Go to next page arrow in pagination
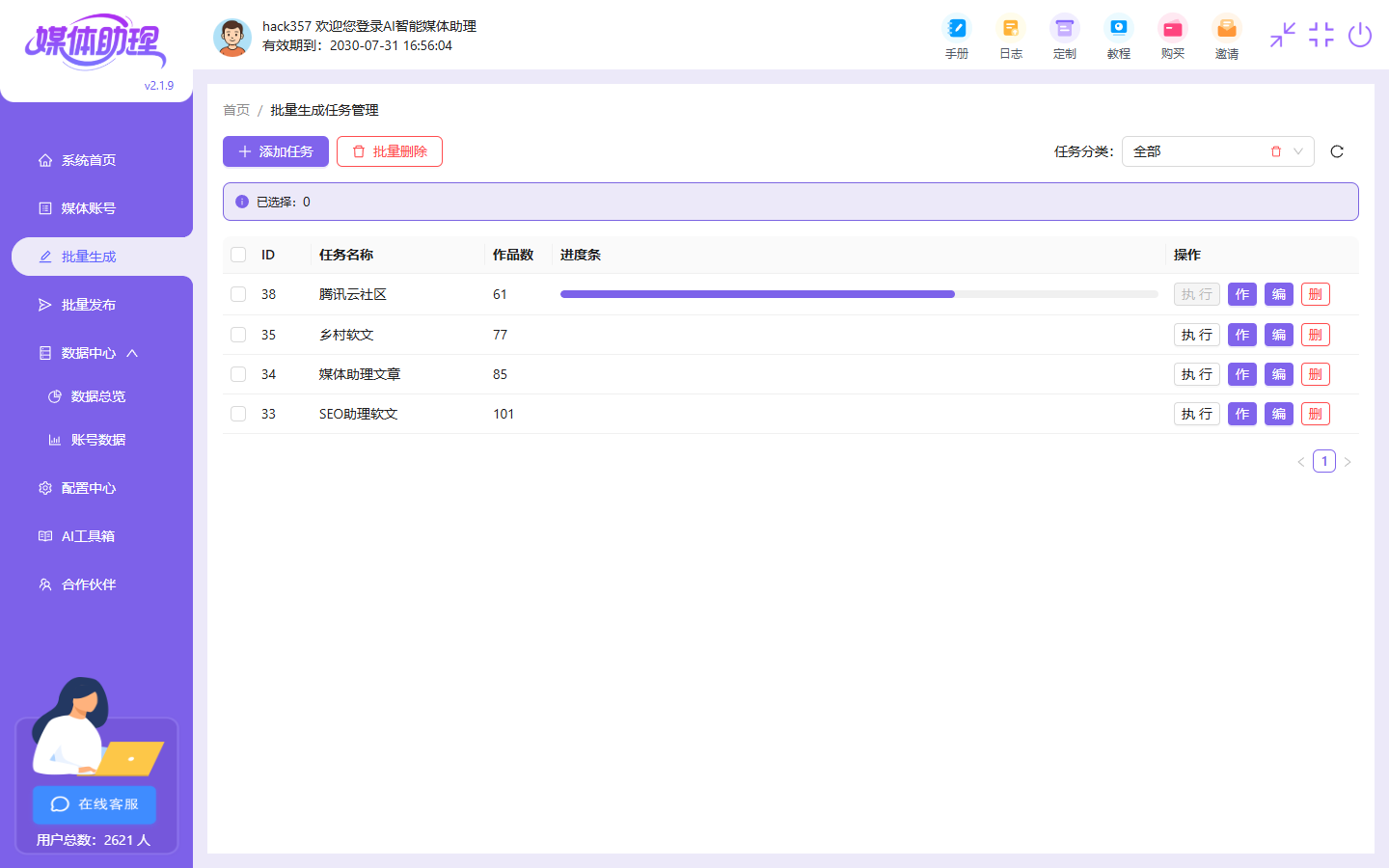 tap(1348, 462)
